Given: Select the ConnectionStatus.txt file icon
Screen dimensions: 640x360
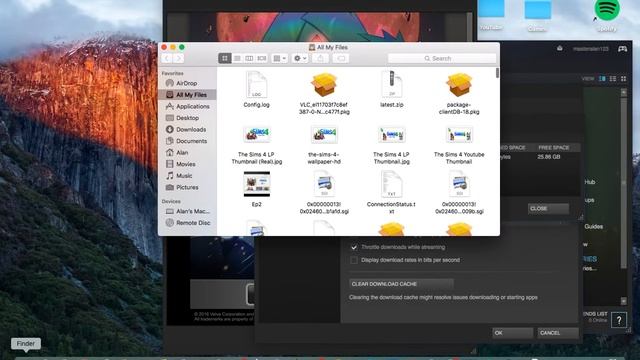Looking at the screenshot, I should pos(391,184).
